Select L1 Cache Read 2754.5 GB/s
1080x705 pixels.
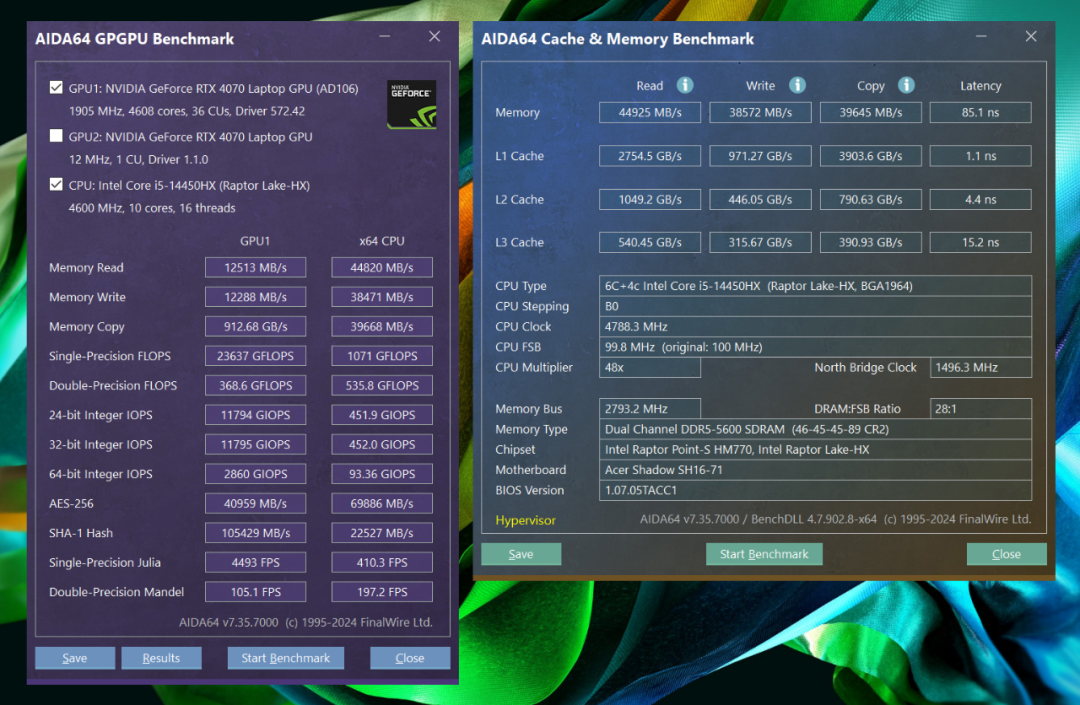pyautogui.click(x=650, y=156)
